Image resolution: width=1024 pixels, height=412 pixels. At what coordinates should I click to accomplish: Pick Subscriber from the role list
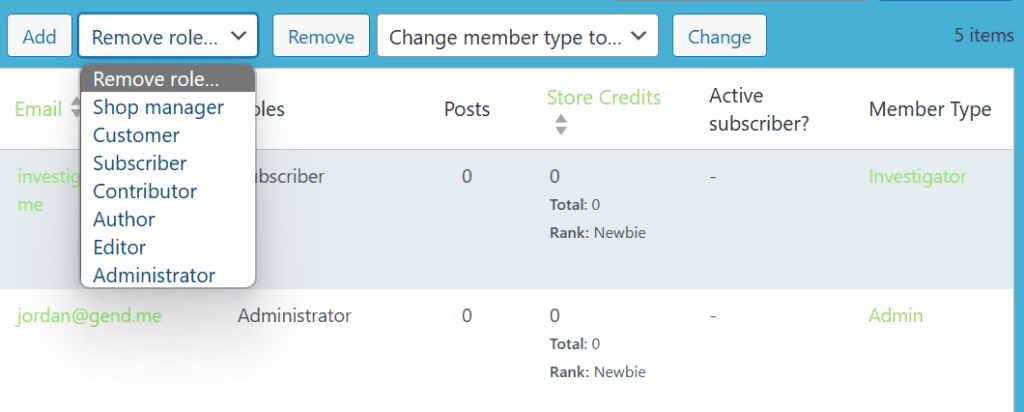point(140,163)
